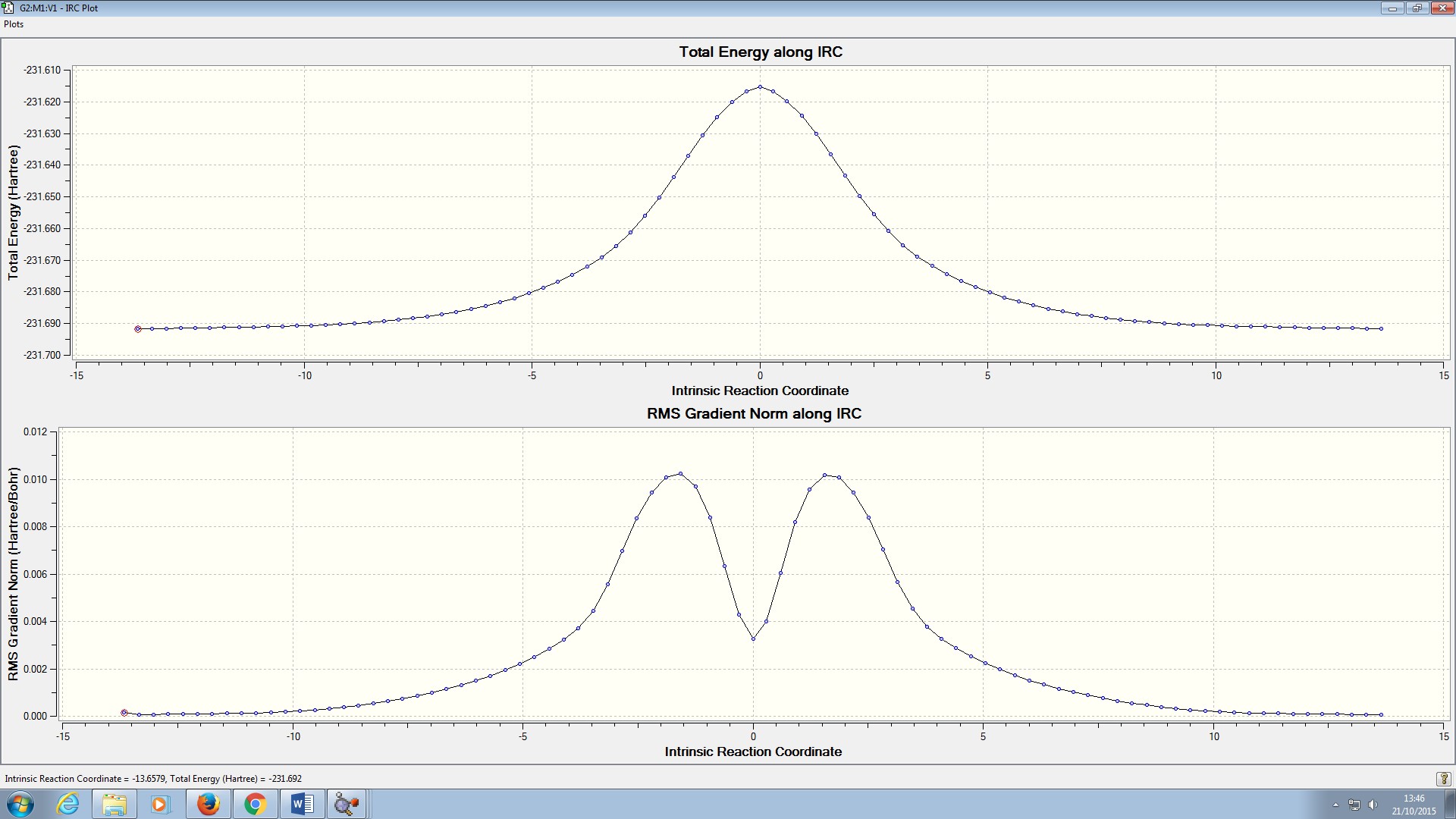The image size is (1456, 819).
Task: Open the Windows Start menu
Action: click(x=20, y=804)
